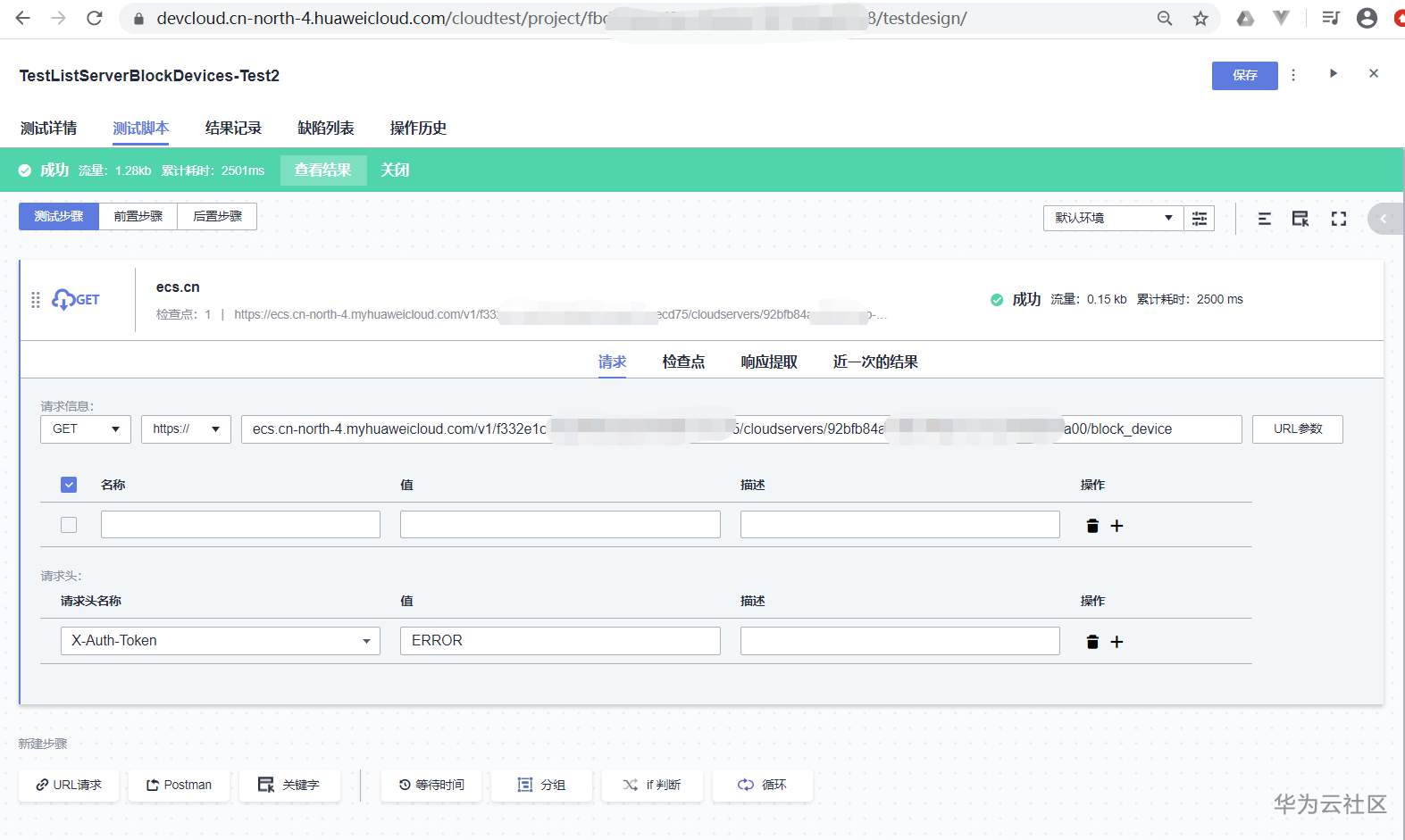Click the green success icon in step row
The width and height of the screenshot is (1405, 840).
(997, 300)
